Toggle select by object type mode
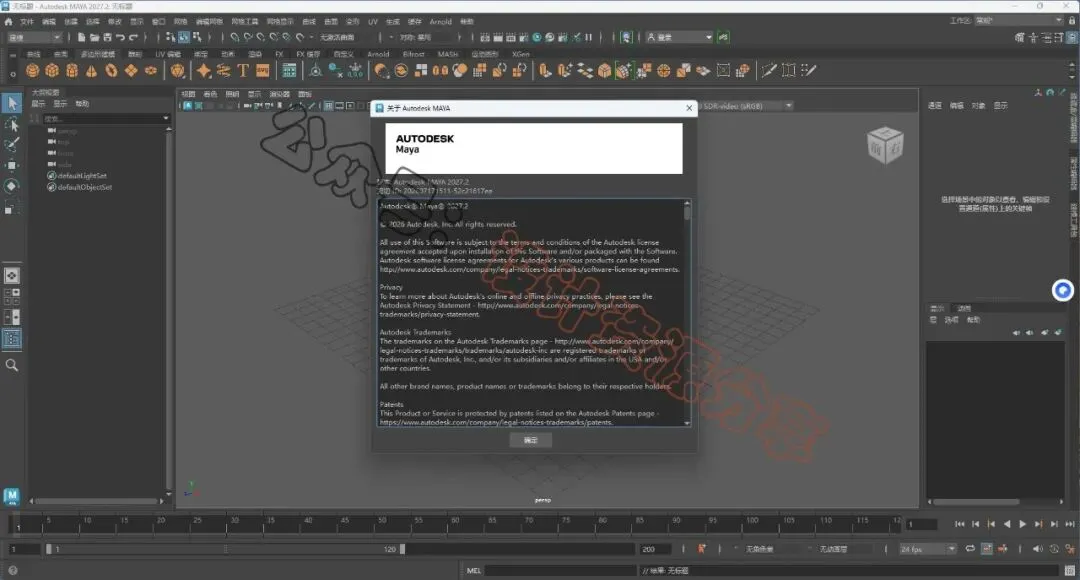The width and height of the screenshot is (1080, 580). [184, 37]
